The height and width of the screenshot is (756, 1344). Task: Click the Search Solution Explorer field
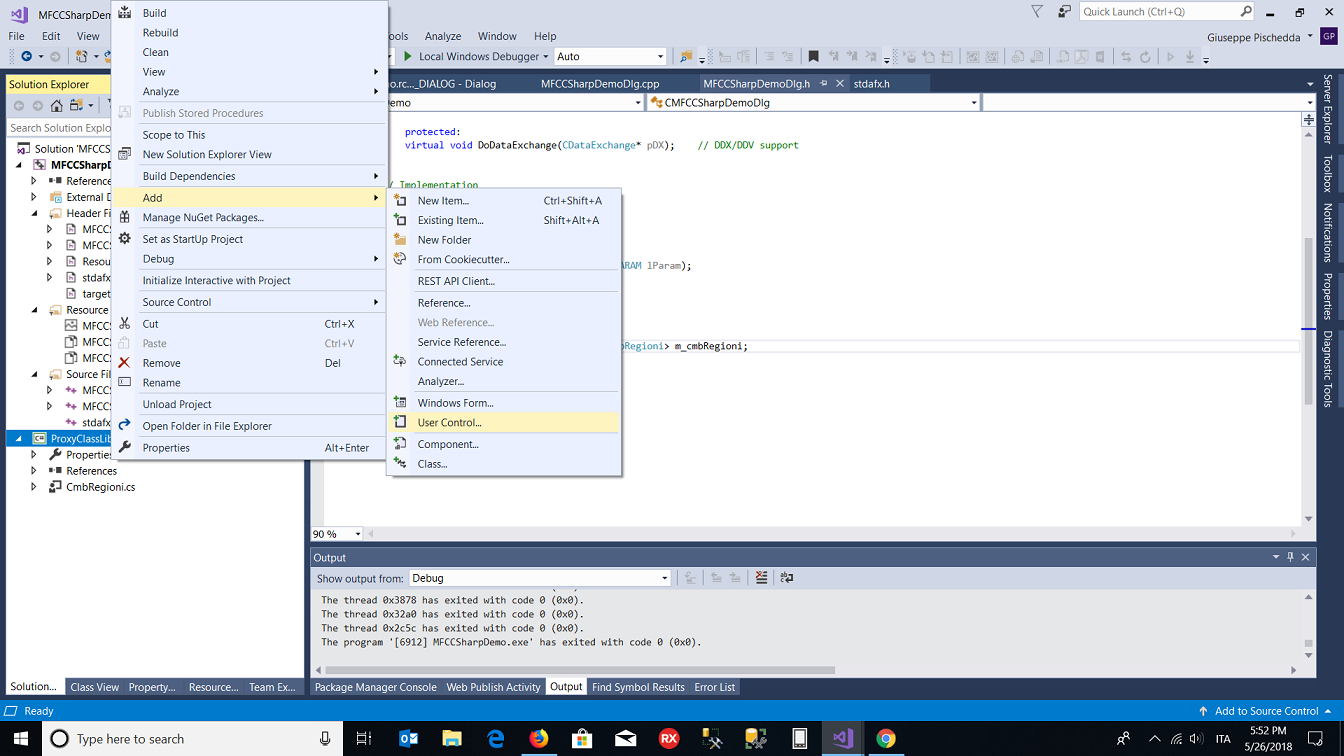pyautogui.click(x=58, y=128)
